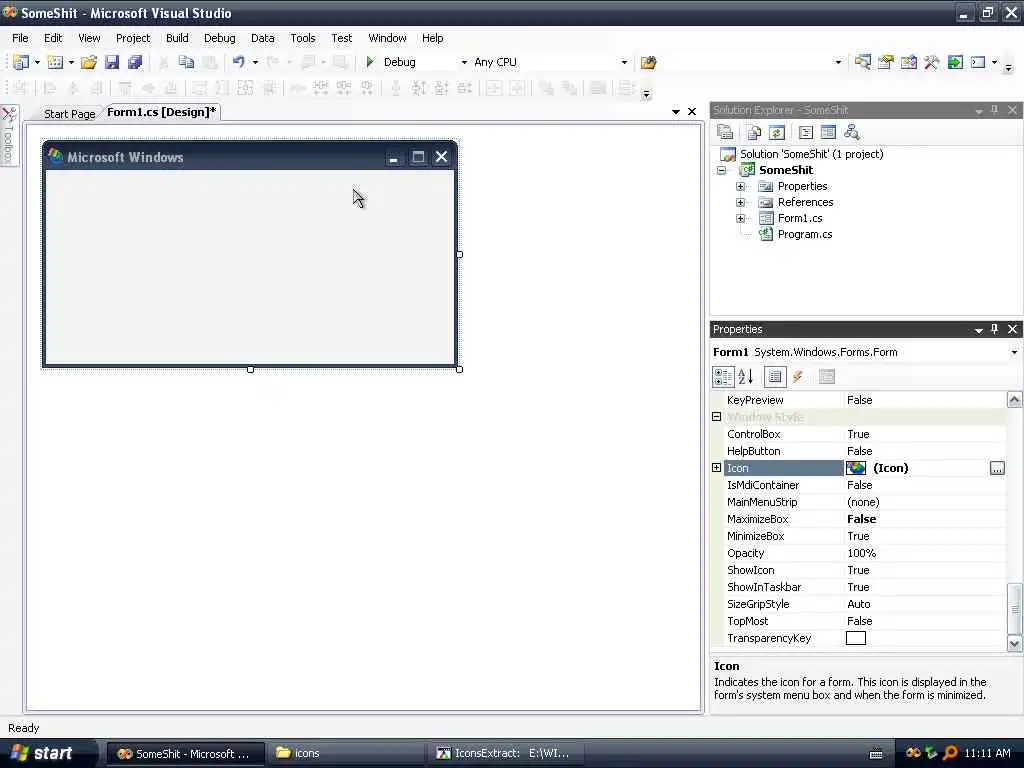Screen dimensions: 1024x768
Task: Open the File menu
Action: [x=20, y=38]
